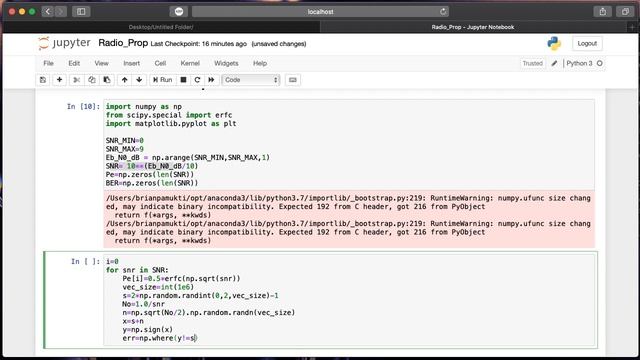
Task: Click the Last Checkpoint status text
Action: click(198, 44)
